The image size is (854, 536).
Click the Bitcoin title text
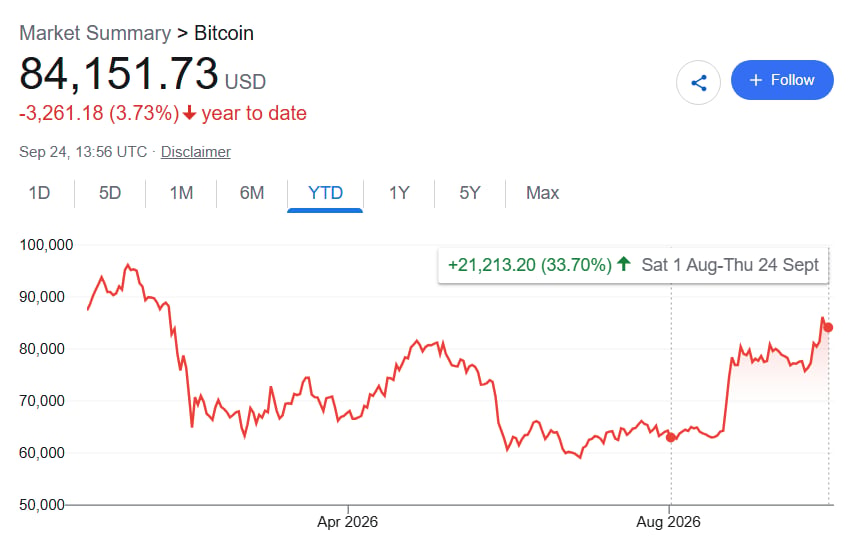coord(224,33)
